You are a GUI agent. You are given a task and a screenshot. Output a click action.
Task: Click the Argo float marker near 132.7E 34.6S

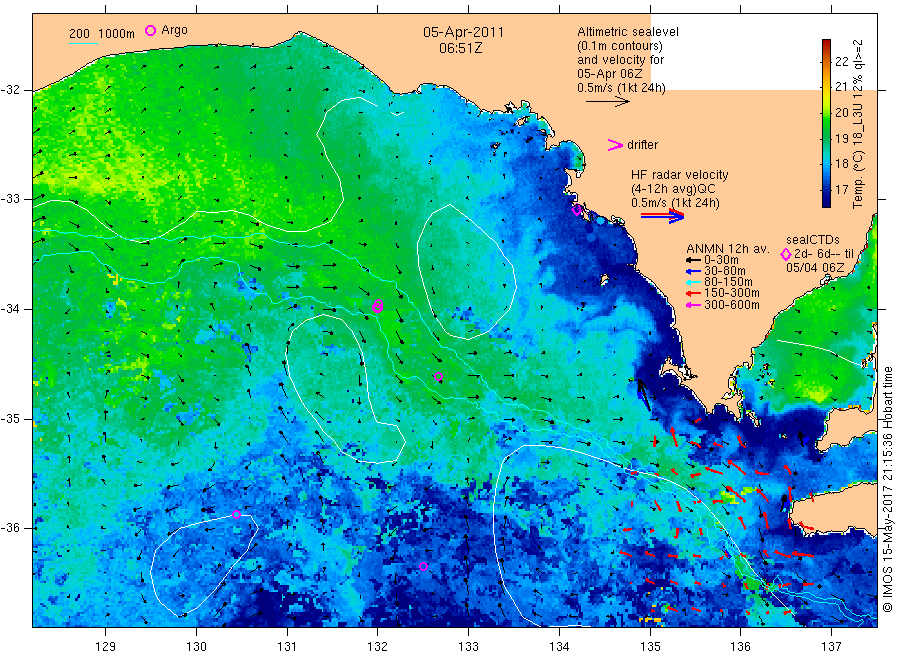tap(438, 377)
